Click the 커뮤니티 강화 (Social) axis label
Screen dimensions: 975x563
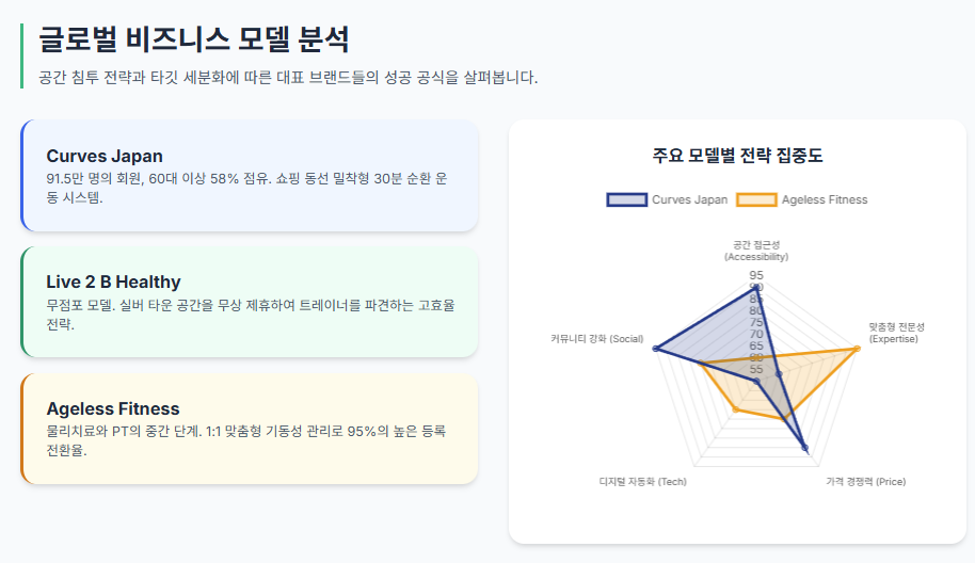tap(597, 338)
